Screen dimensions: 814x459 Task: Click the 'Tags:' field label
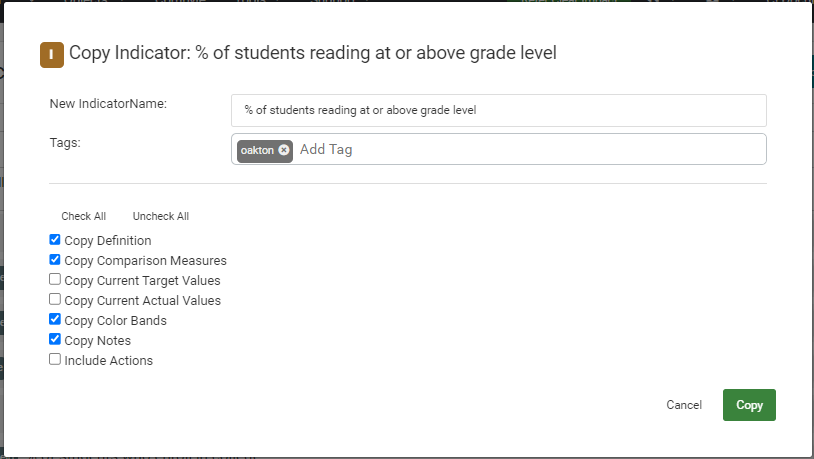click(x=65, y=143)
